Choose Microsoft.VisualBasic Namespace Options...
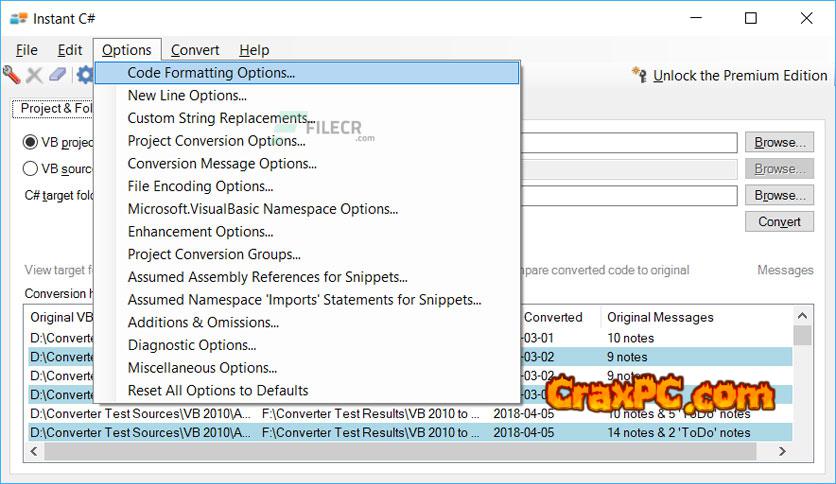836x484 pixels. pos(307,209)
